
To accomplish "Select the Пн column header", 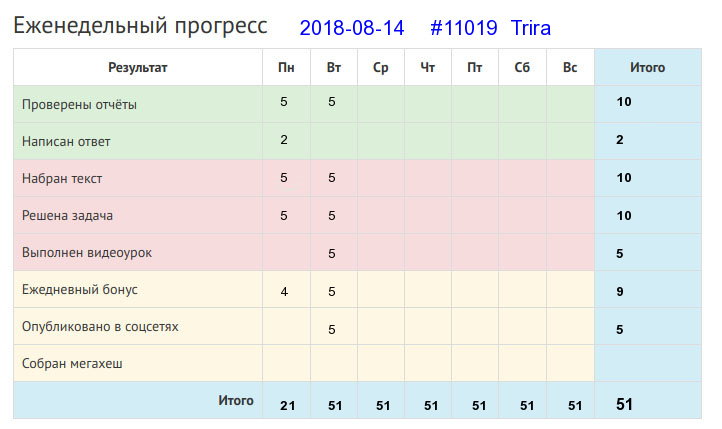I will tap(286, 68).
